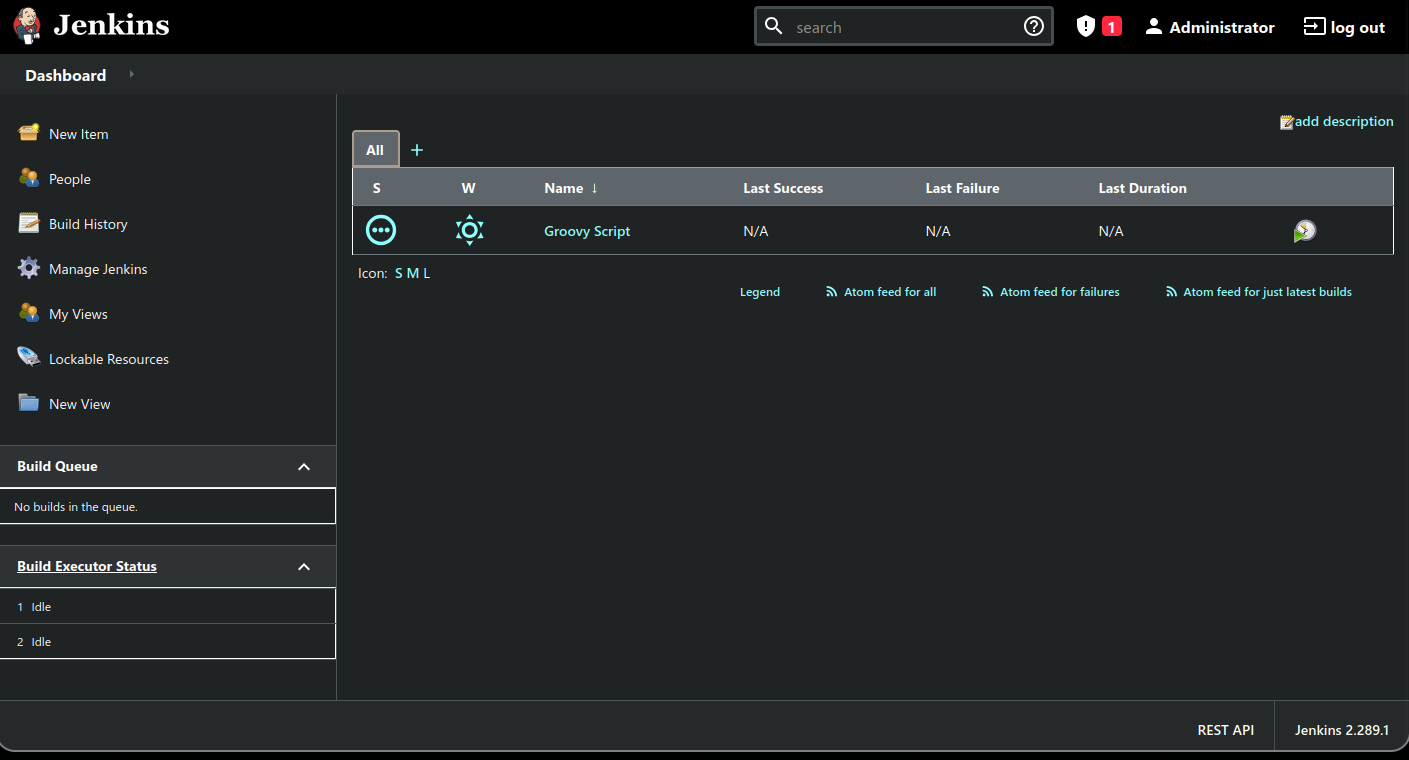
Task: Click feed icon beside just latest builds feed
Action: pyautogui.click(x=1172, y=292)
